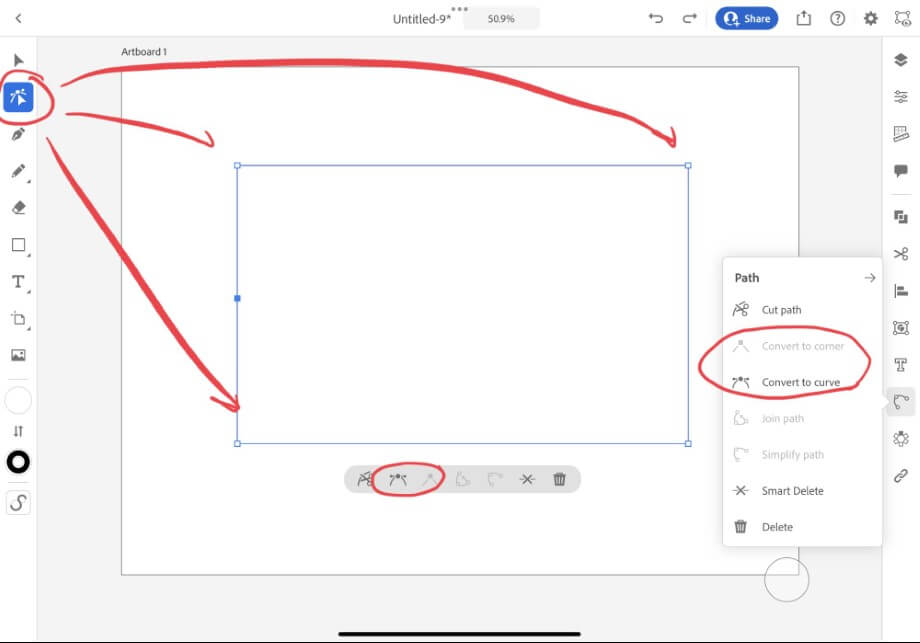Open the 50.9% zoom field
The image size is (920, 643).
point(501,19)
